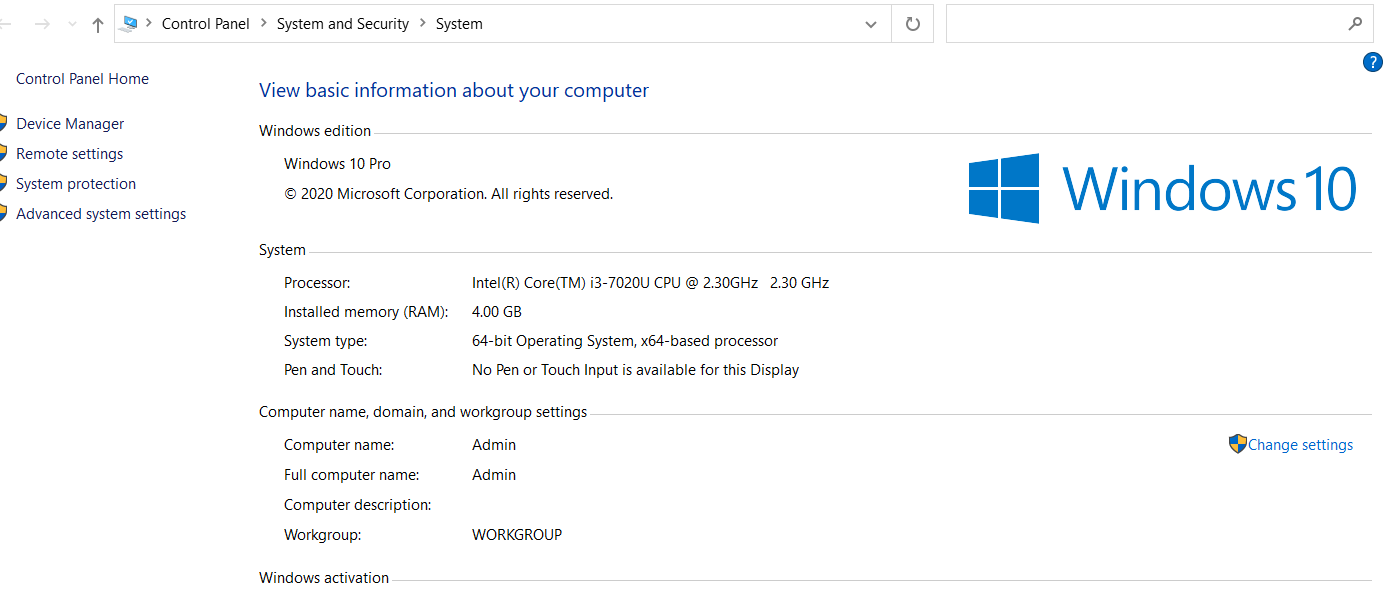Click the Full computer name label

pos(351,475)
